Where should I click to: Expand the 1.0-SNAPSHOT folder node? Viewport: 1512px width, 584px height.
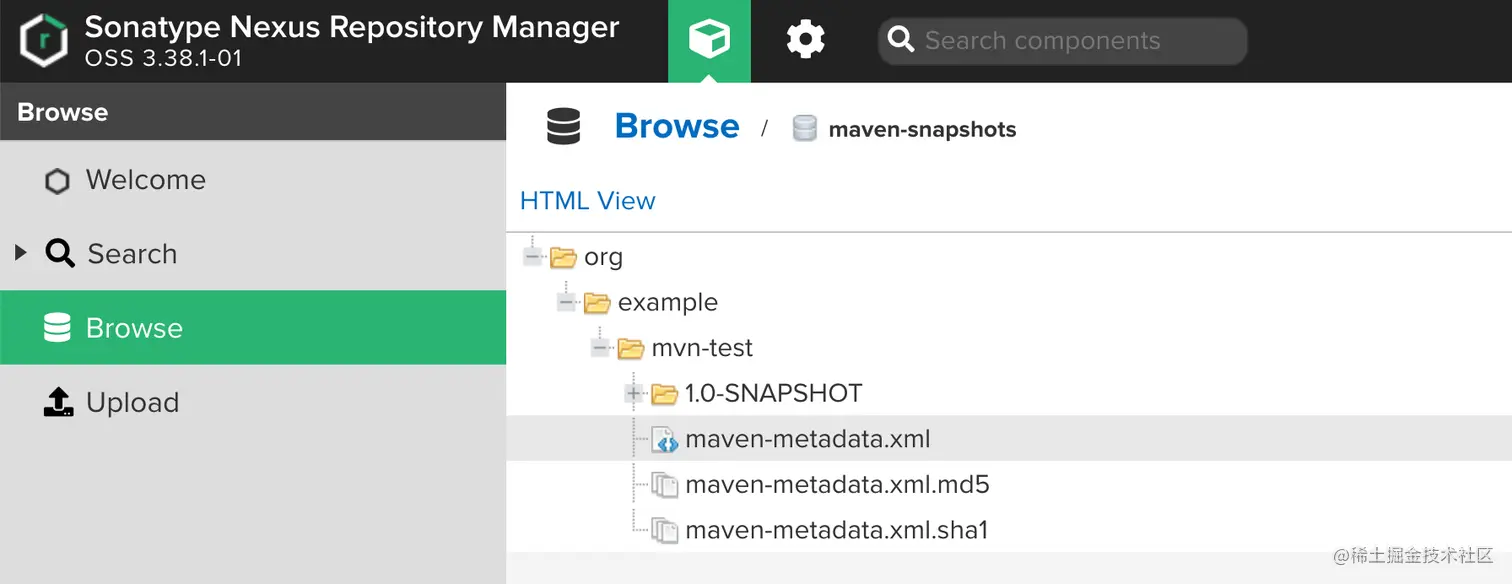coord(634,393)
